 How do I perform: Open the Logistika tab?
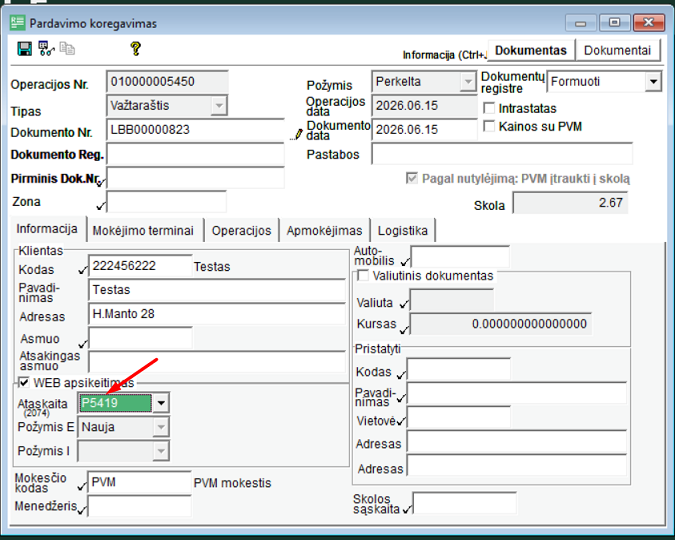403,231
